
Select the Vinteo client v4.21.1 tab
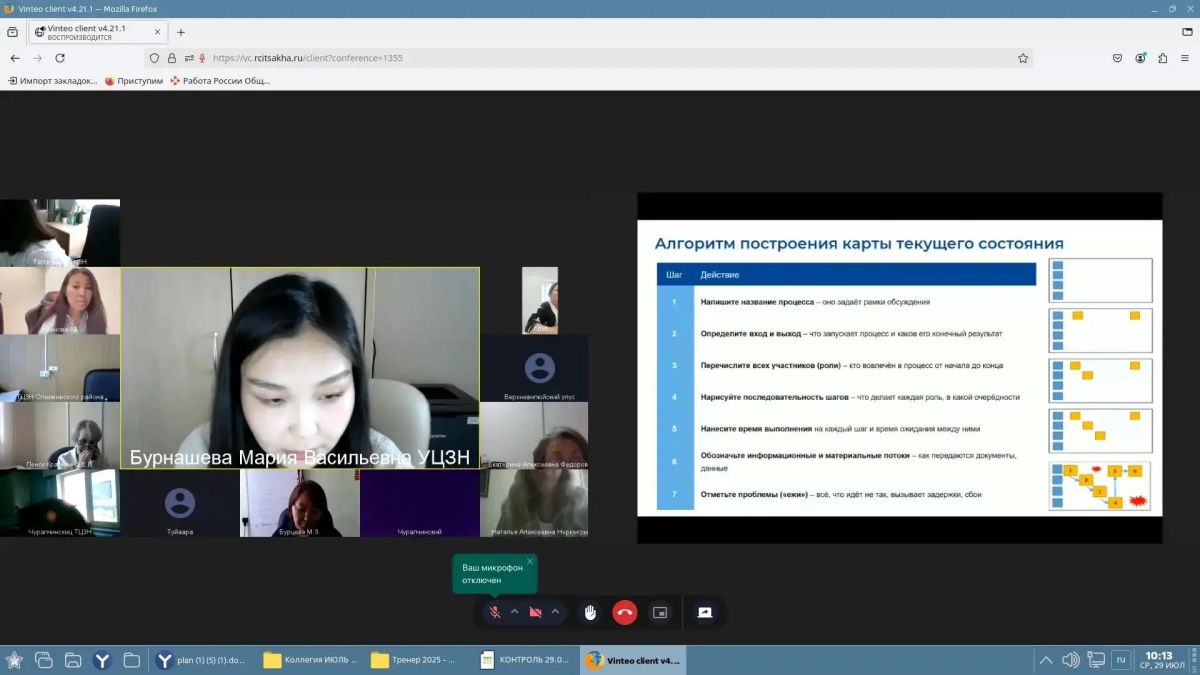pos(97,32)
